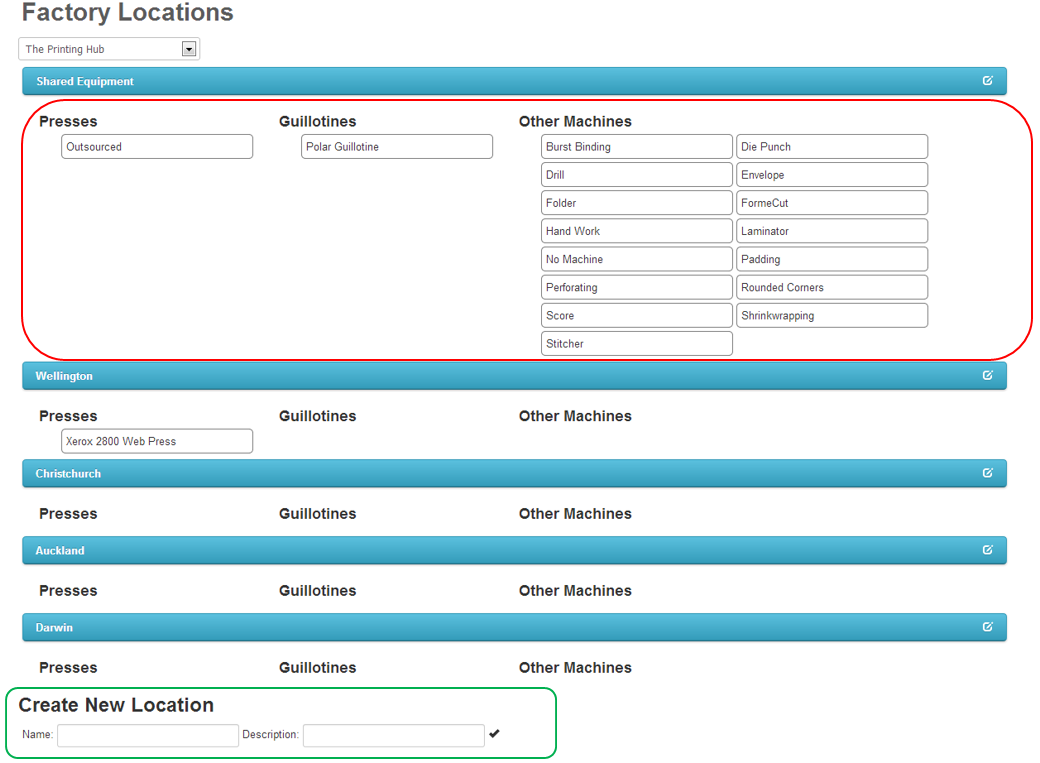Select the Polar Guillotine machine
Screen dimensions: 1040x763
(397, 147)
